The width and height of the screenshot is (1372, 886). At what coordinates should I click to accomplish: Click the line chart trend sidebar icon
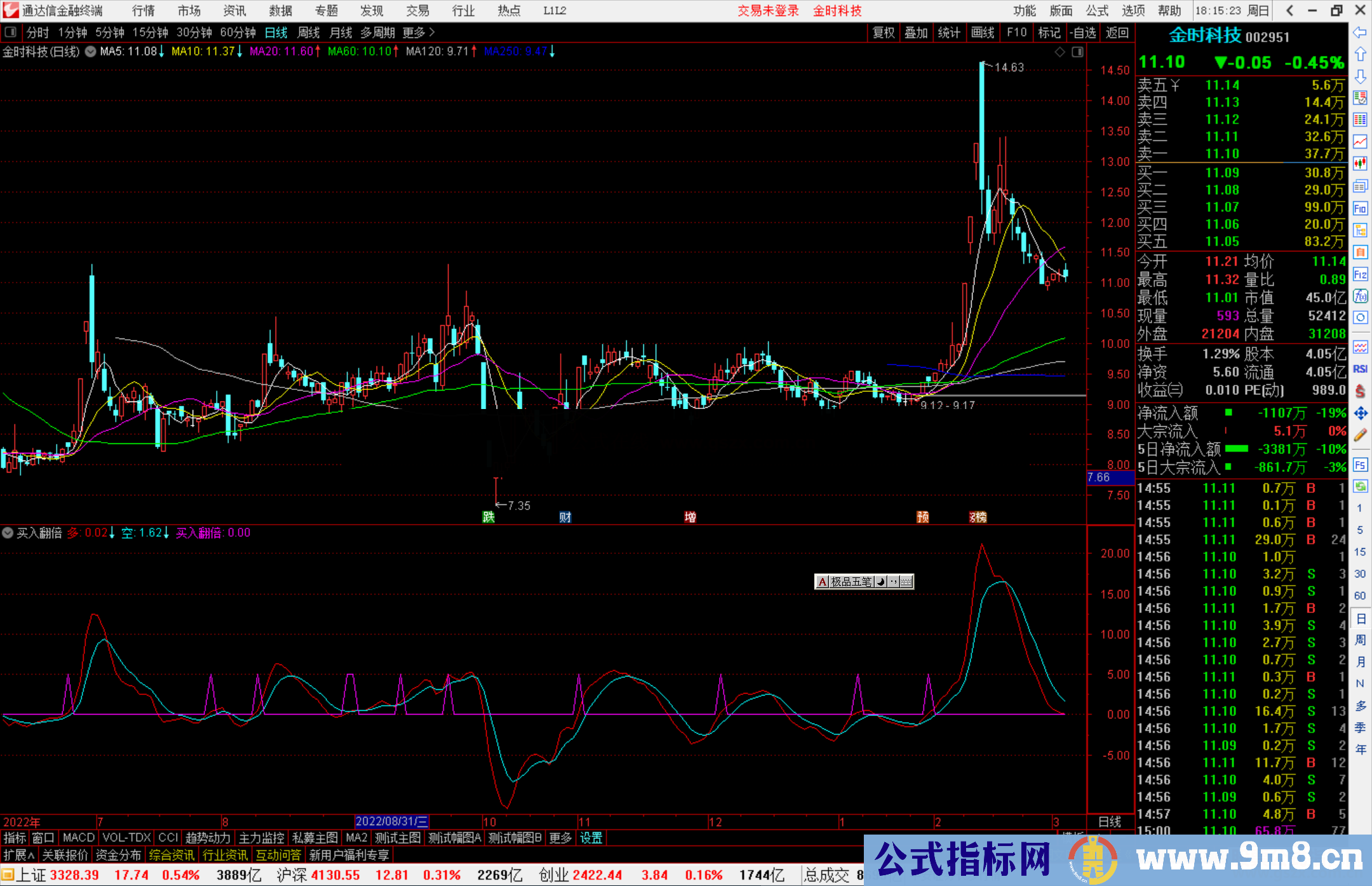[x=1360, y=142]
